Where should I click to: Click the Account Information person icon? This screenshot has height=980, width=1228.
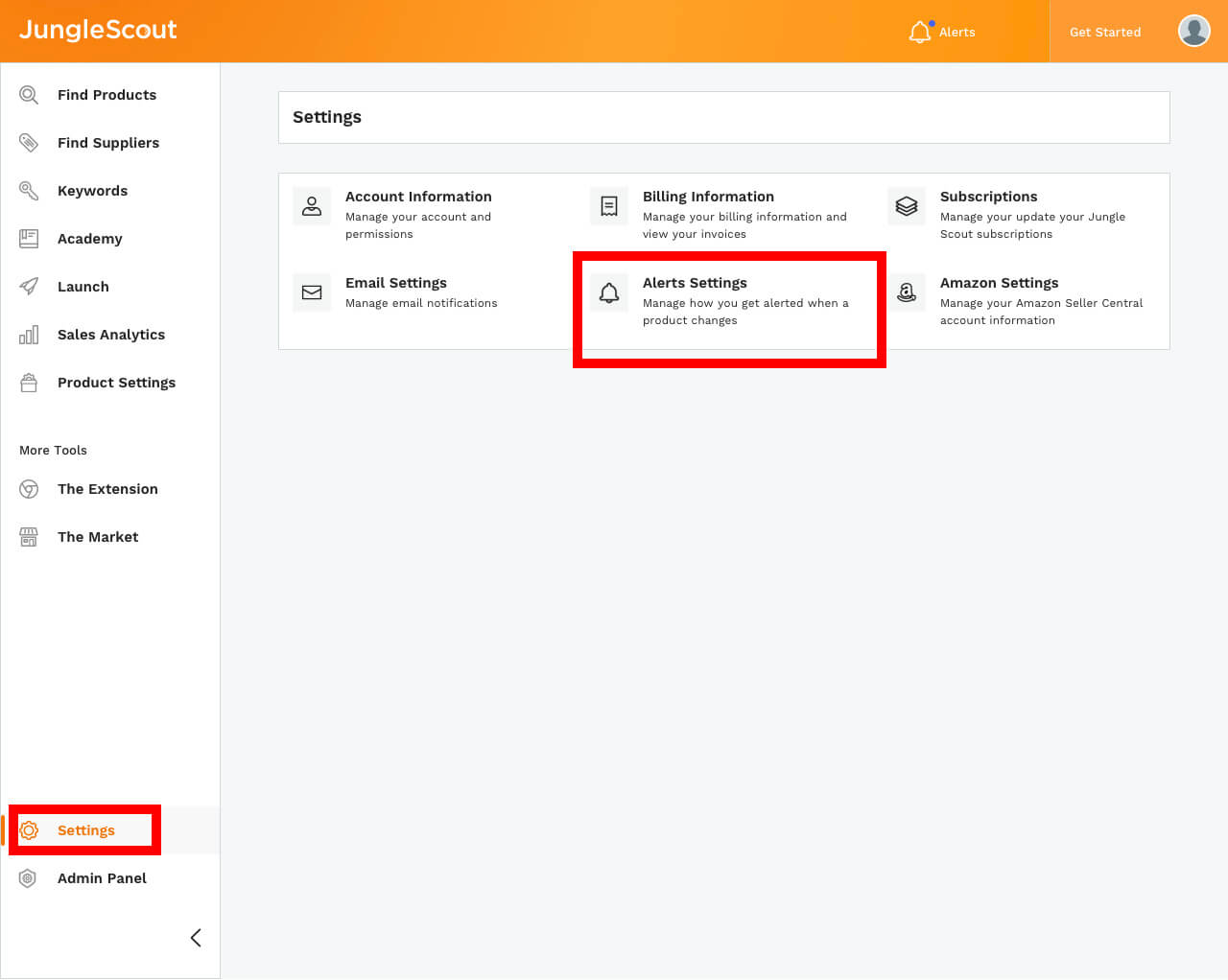(312, 206)
